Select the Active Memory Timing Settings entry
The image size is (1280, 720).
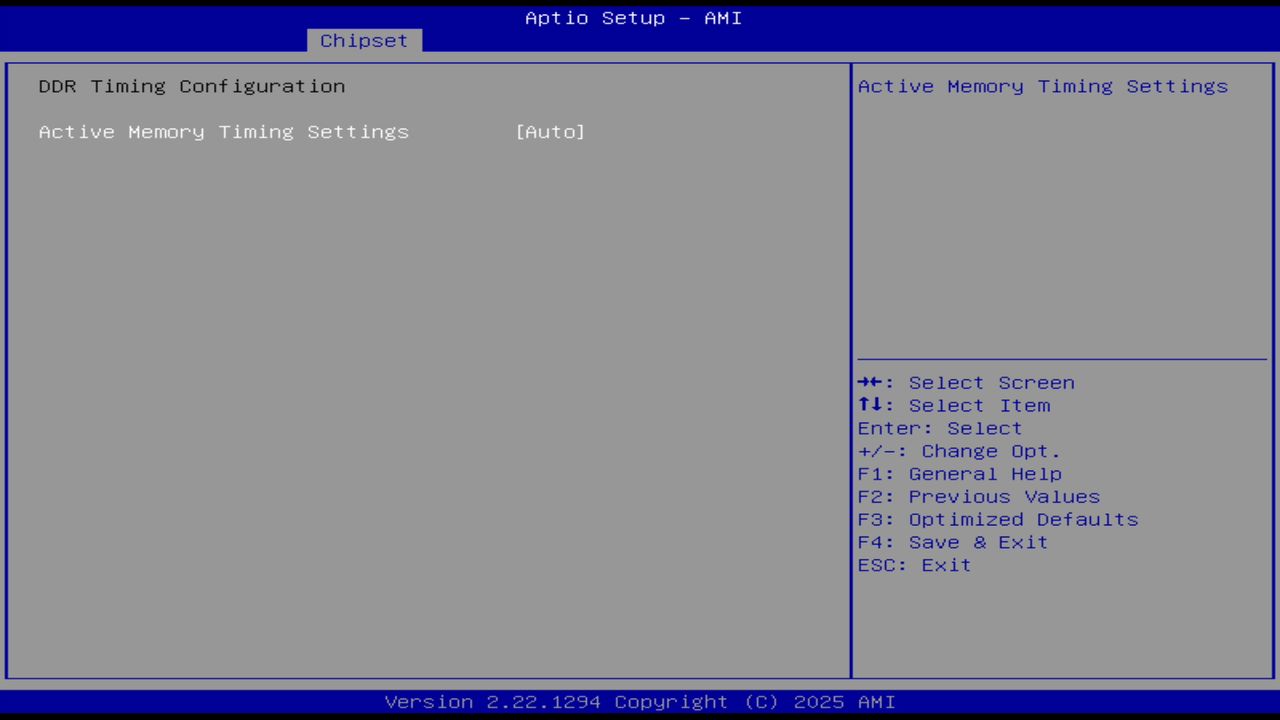223,131
